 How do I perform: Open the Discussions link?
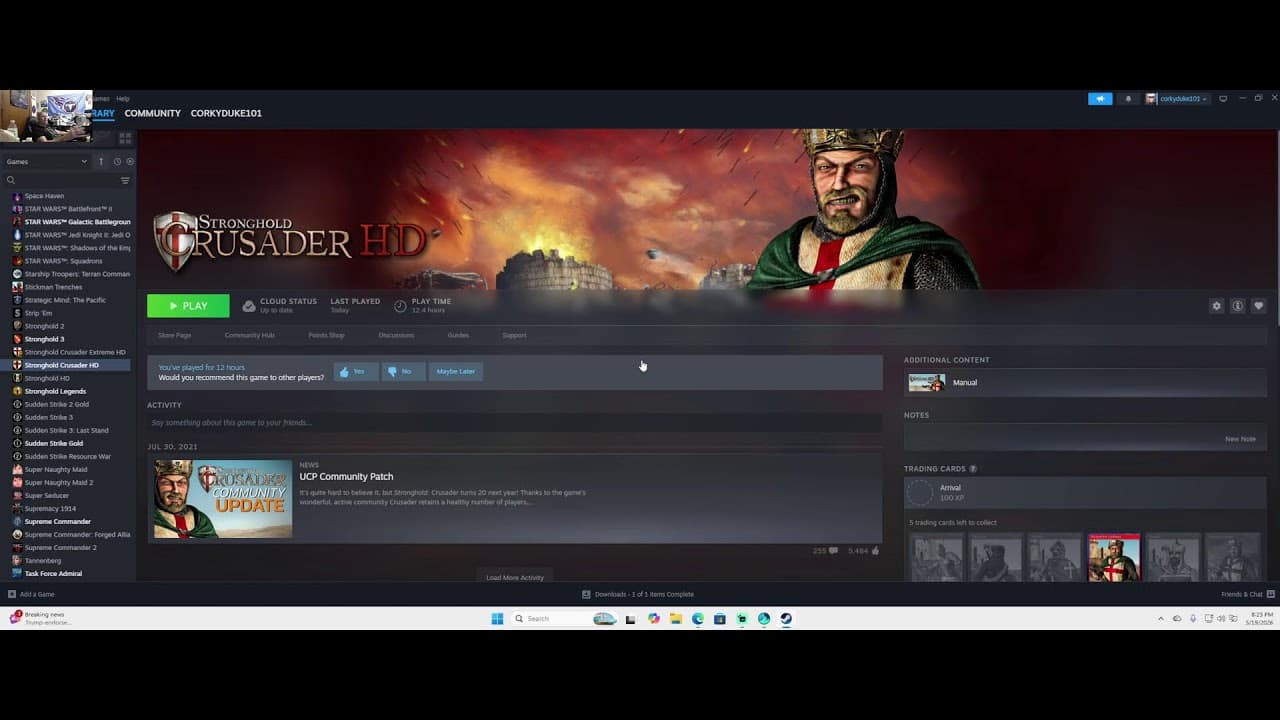(396, 335)
